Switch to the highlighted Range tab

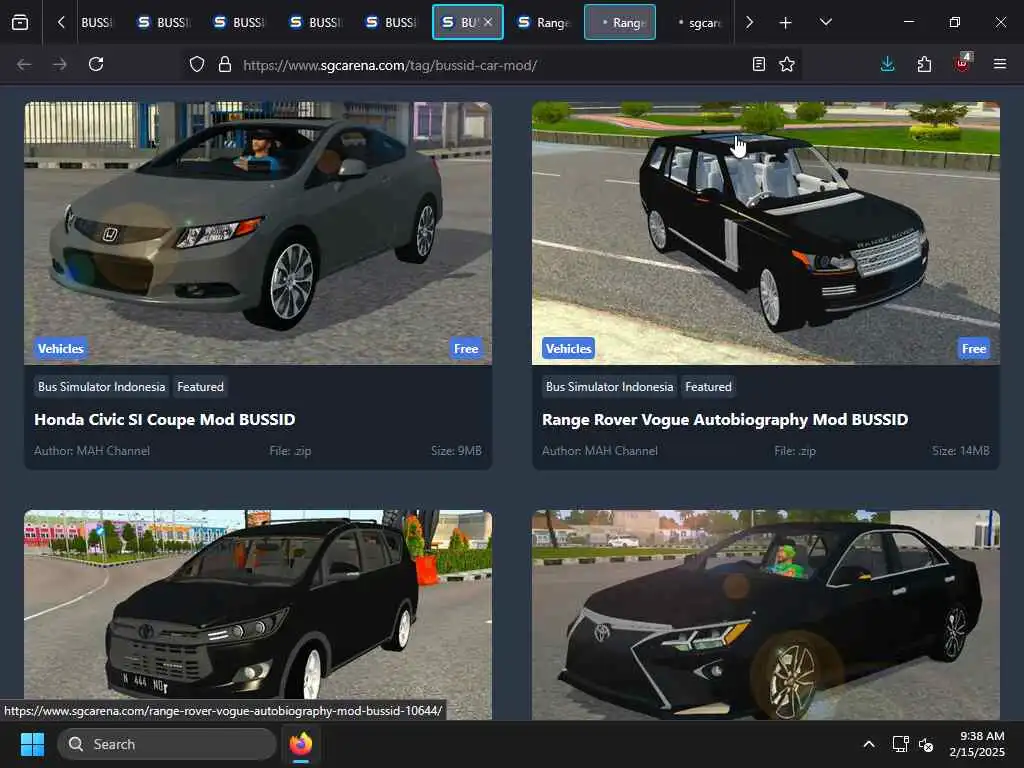(x=620, y=22)
